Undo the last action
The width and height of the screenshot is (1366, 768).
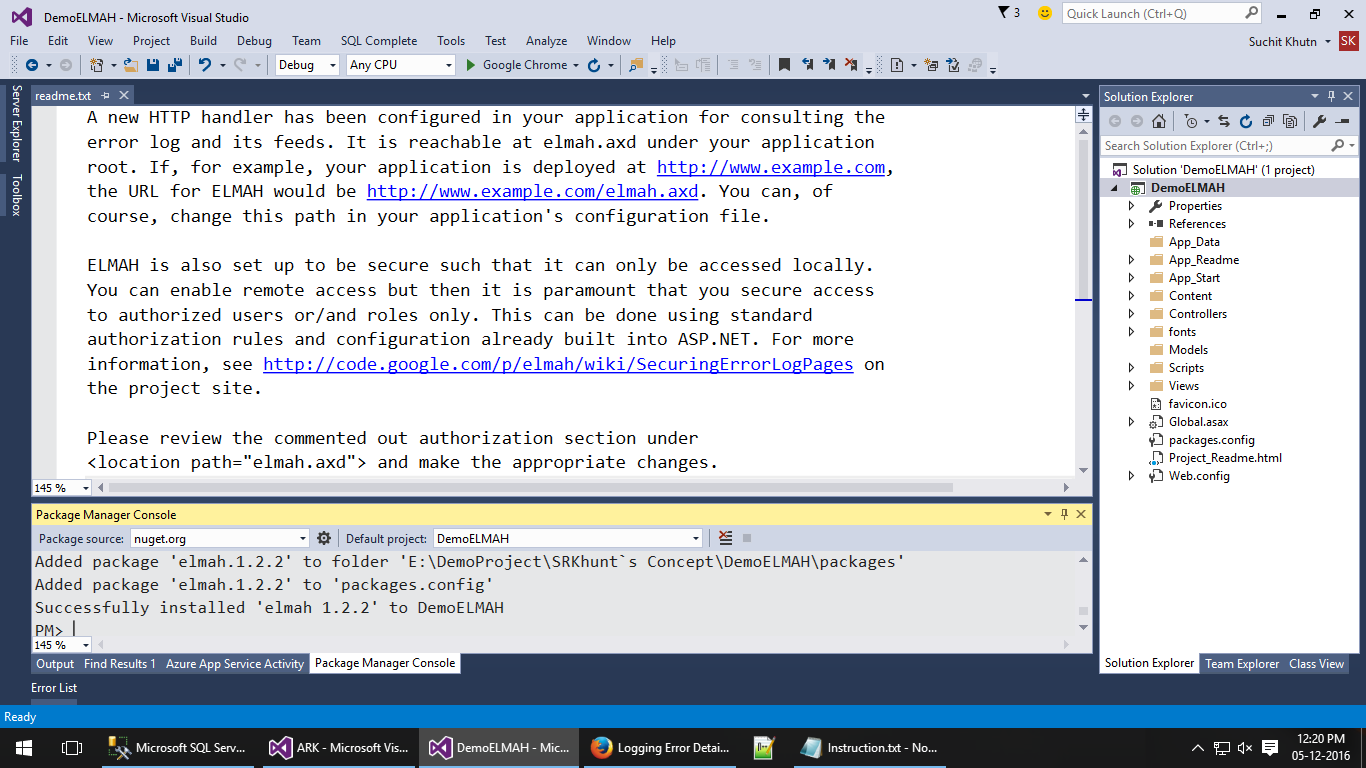pos(204,65)
